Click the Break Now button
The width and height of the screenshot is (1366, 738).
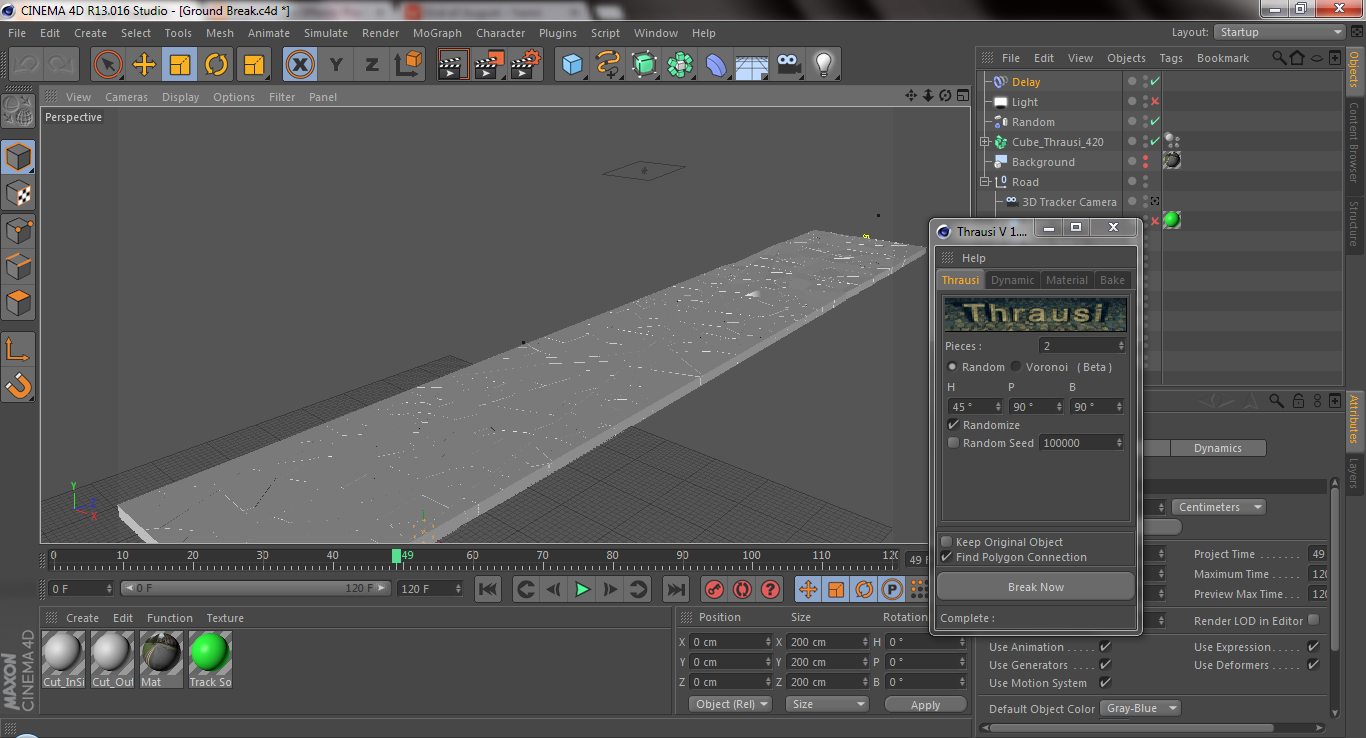pos(1036,587)
